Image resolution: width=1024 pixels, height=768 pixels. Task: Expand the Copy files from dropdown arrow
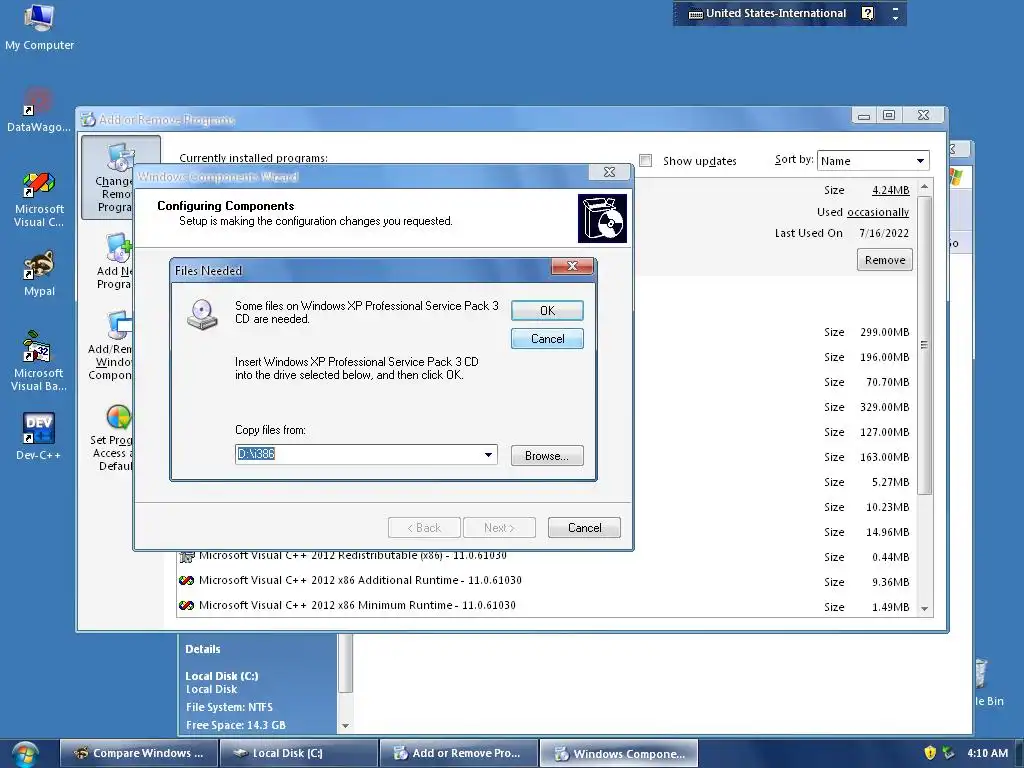click(x=488, y=455)
